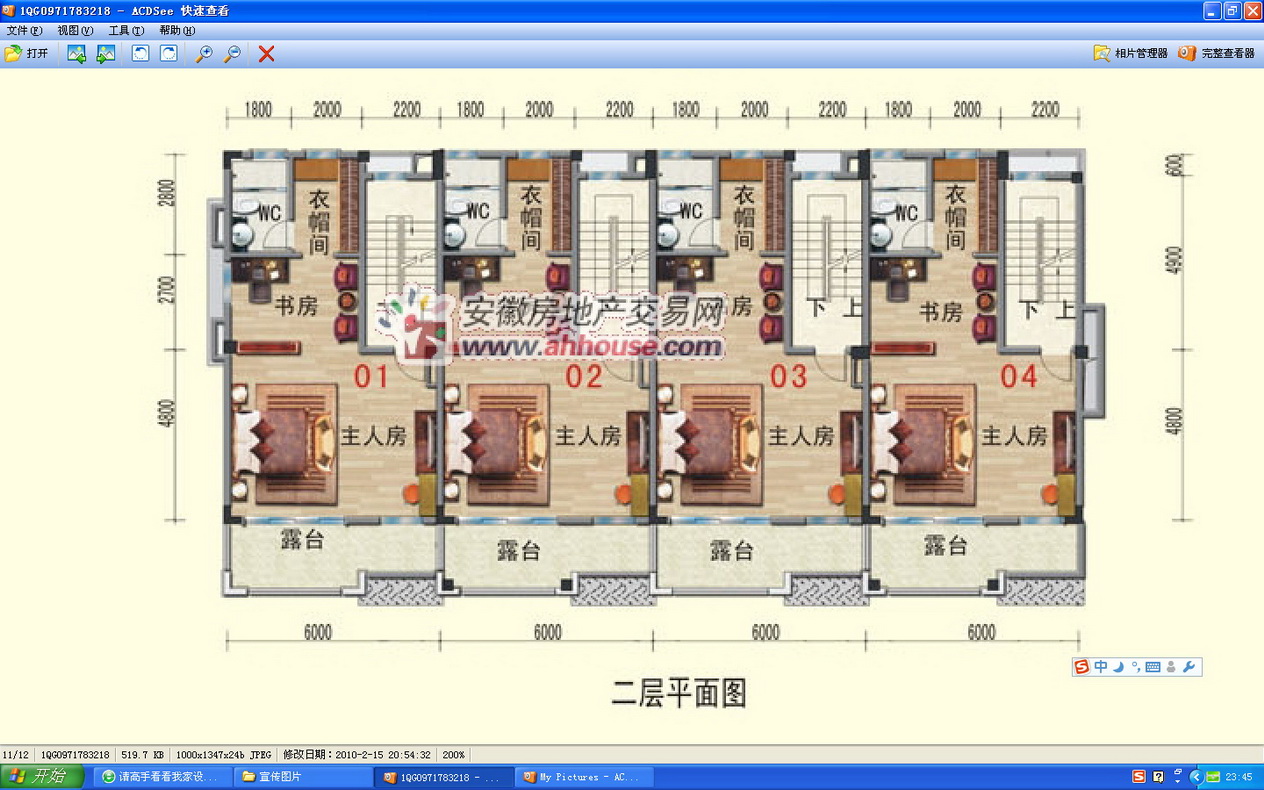Open the 工具 (Tools) menu
Viewport: 1264px width, 790px height.
point(126,31)
